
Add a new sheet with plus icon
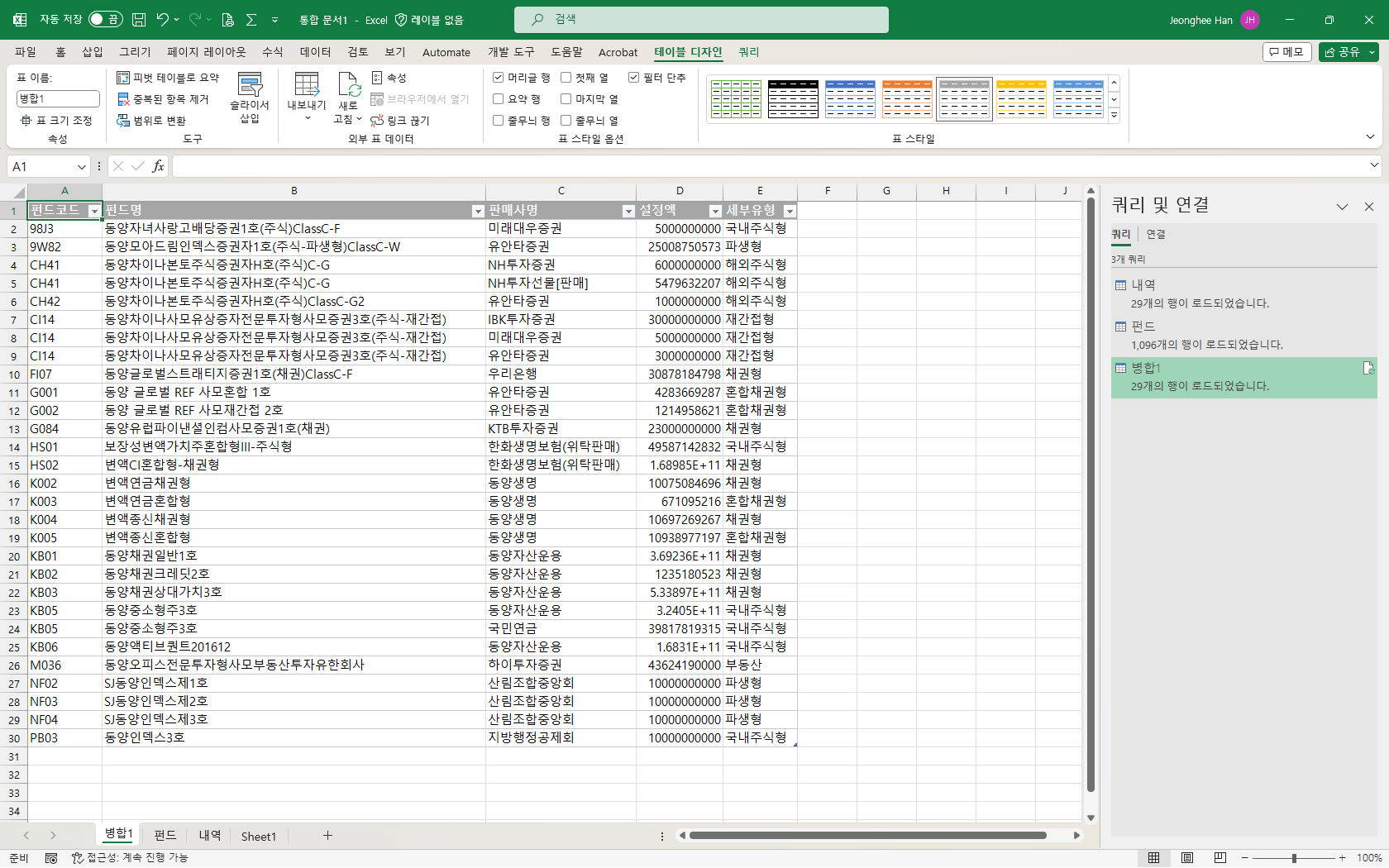tap(327, 836)
